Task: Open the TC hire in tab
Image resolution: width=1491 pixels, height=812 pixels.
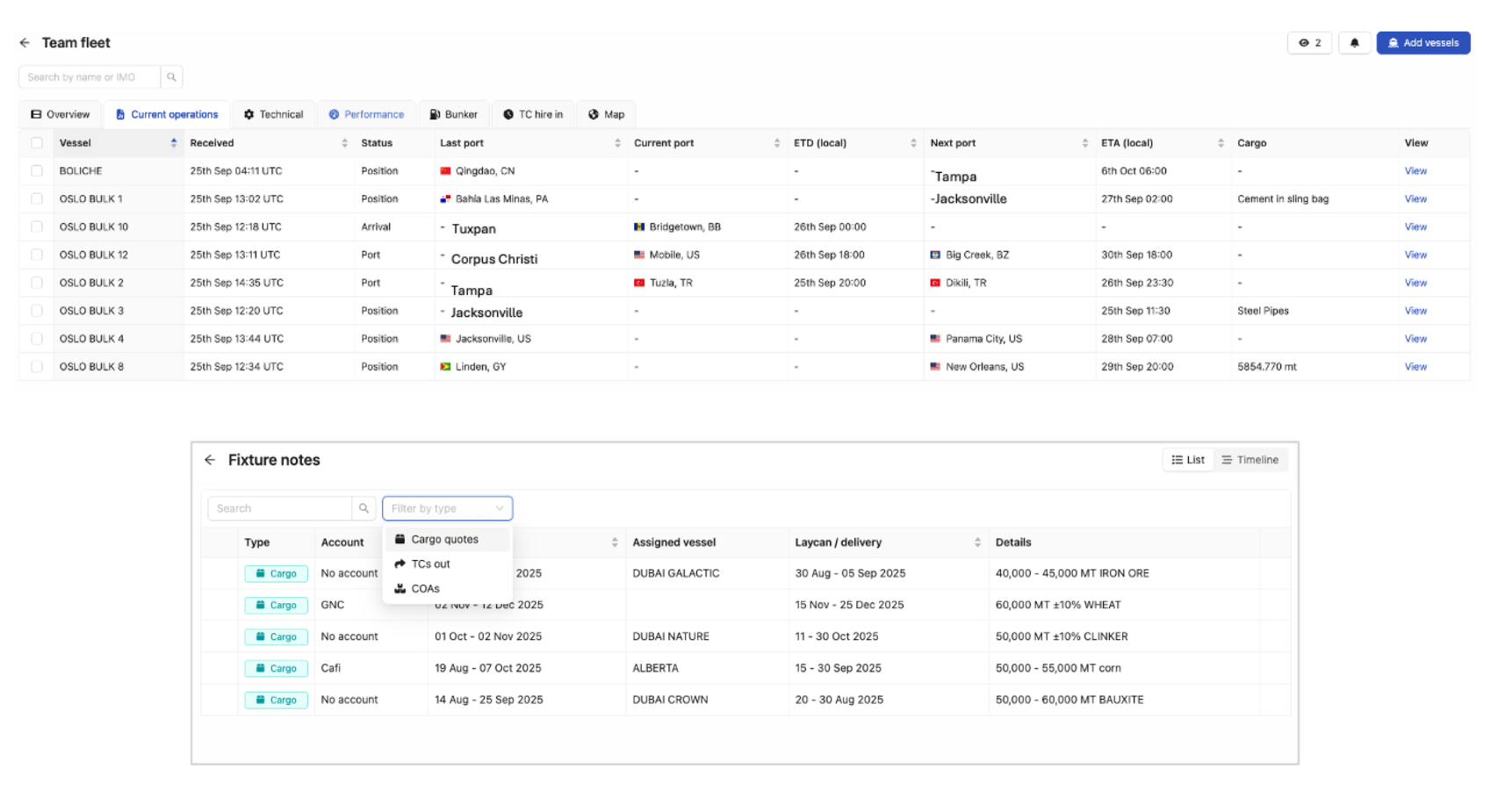Action: click(x=533, y=115)
